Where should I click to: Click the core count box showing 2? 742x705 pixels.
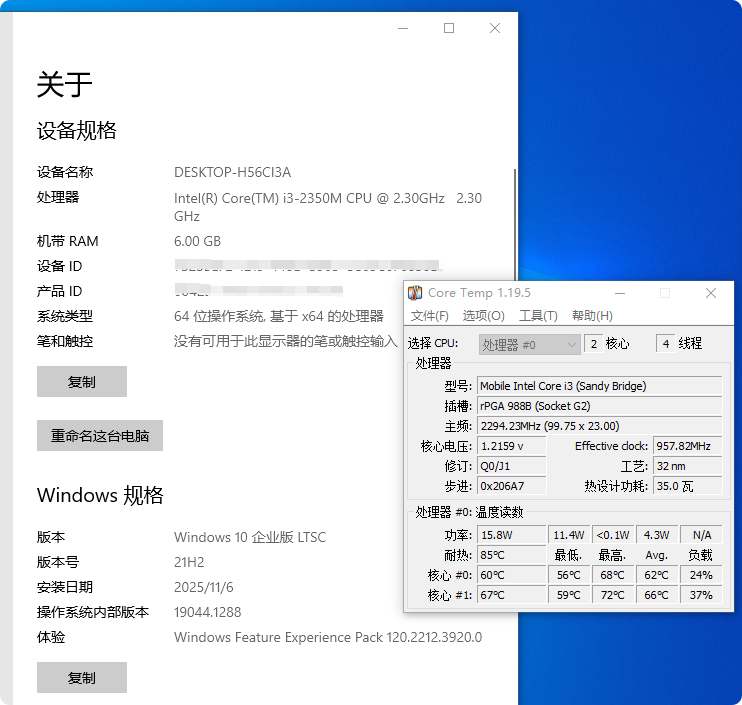(x=593, y=344)
